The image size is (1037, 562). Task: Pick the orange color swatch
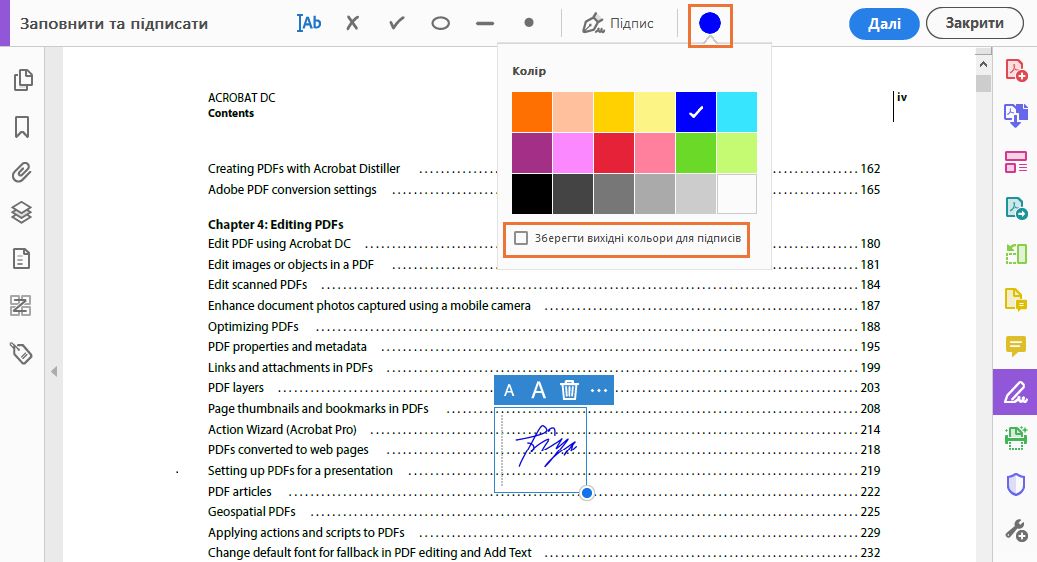pyautogui.click(x=532, y=112)
